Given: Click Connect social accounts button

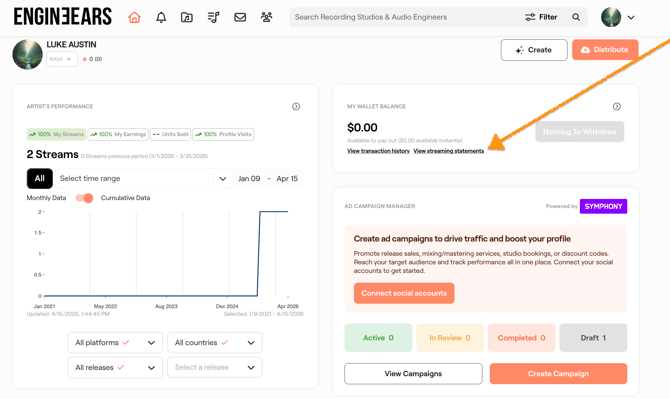Looking at the screenshot, I should [x=404, y=293].
